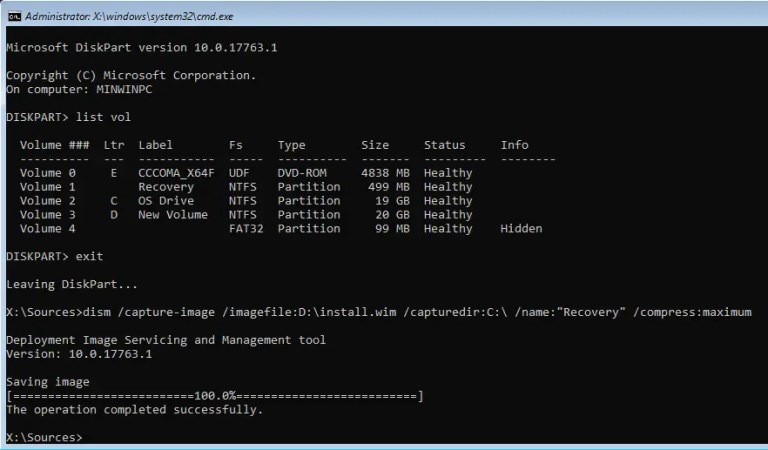Click drive letter 'D' of Volume 3
Image resolution: width=768 pixels, height=450 pixels.
click(x=114, y=215)
